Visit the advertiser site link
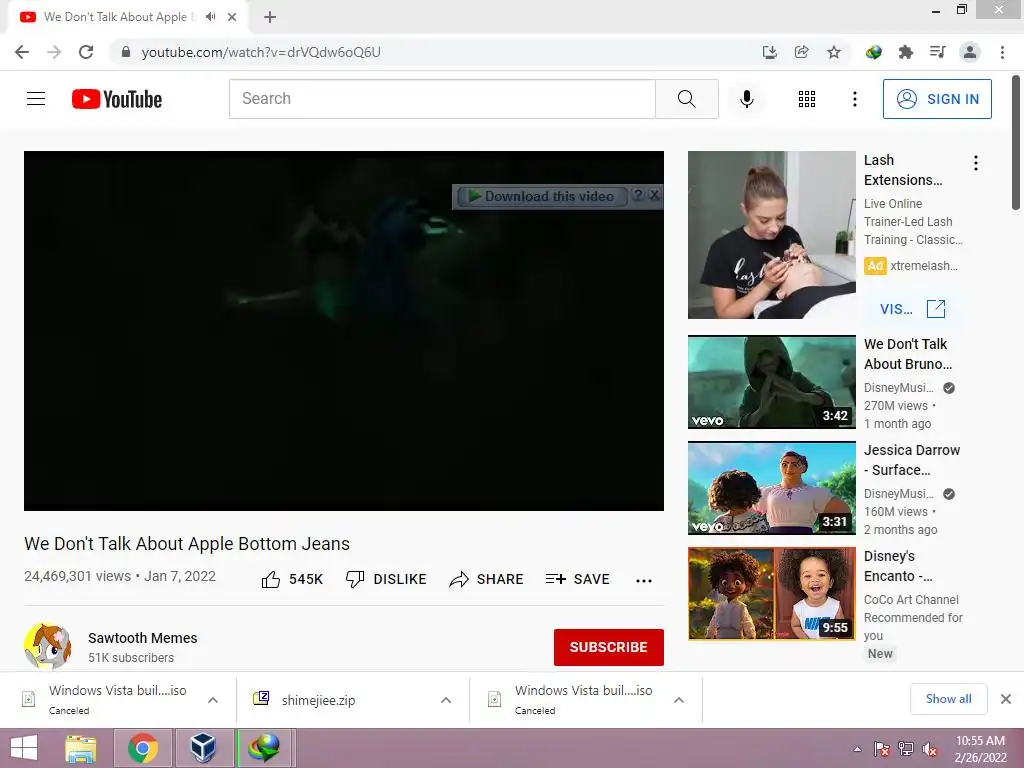The image size is (1024, 768). pos(912,309)
